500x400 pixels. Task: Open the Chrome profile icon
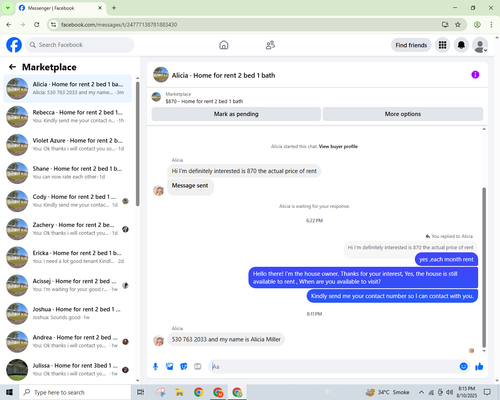click(477, 25)
